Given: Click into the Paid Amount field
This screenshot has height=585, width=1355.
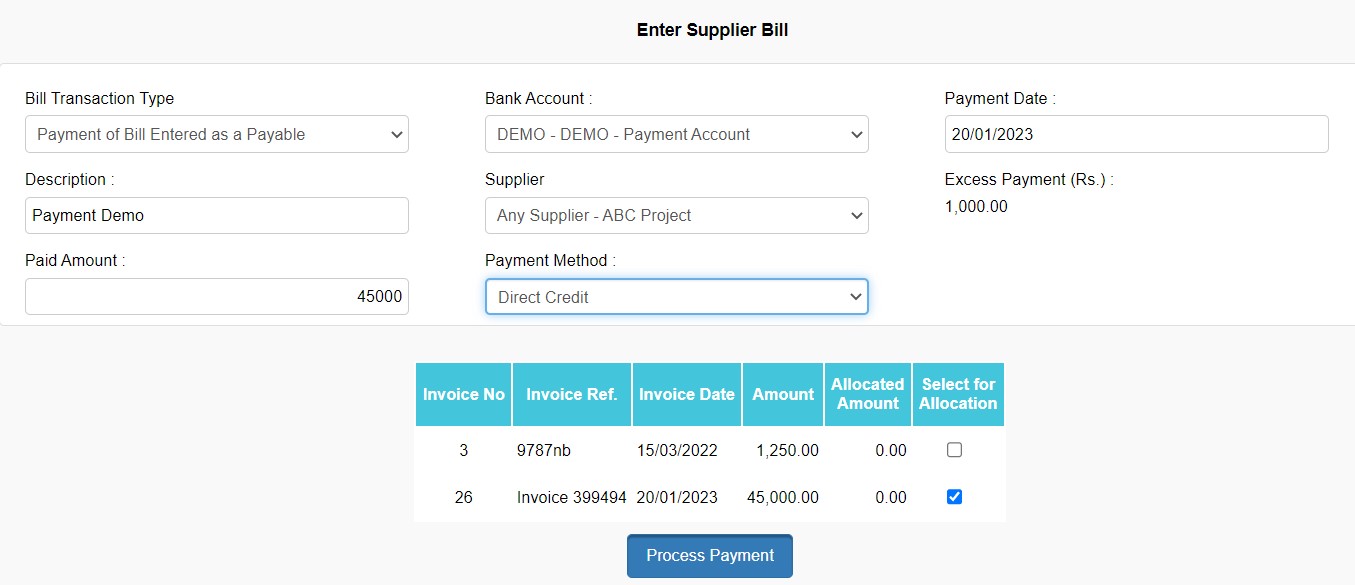Looking at the screenshot, I should pos(216,297).
